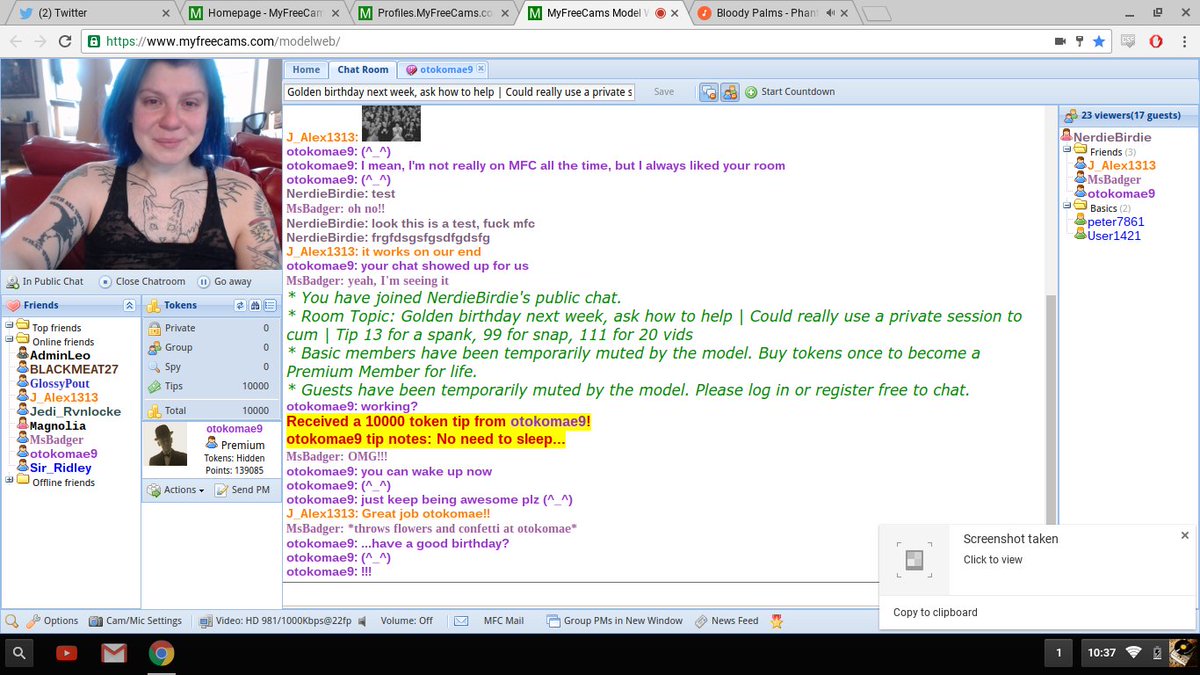The image size is (1200, 675).
Task: Bookmark this page with the star icon
Action: click(x=1099, y=42)
